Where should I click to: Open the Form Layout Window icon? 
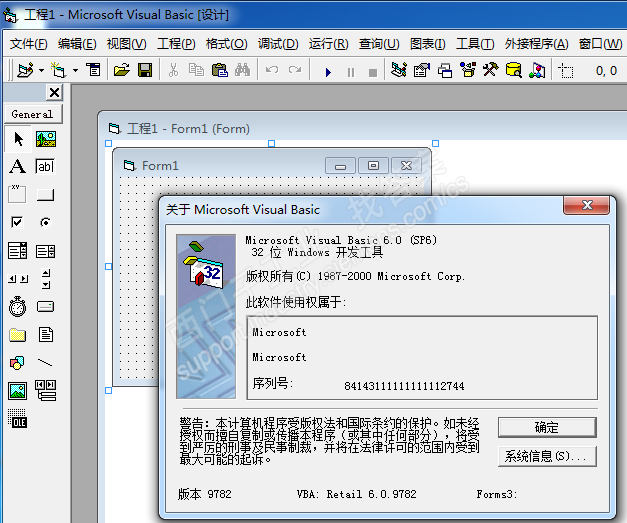click(x=445, y=70)
